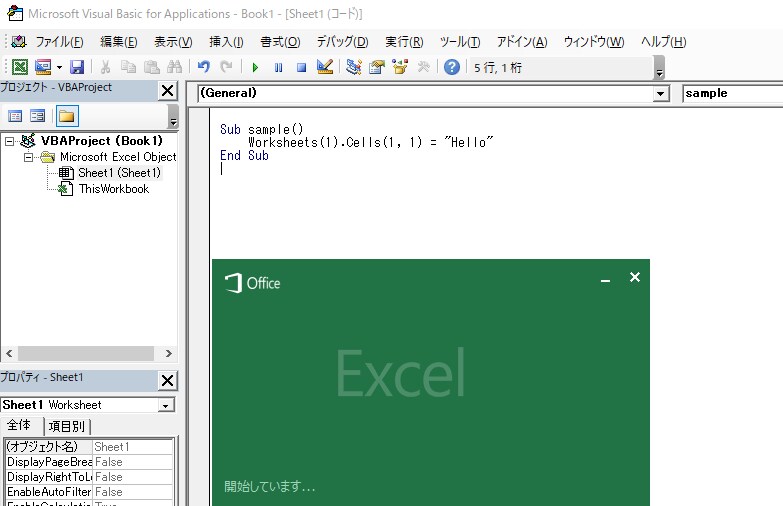The width and height of the screenshot is (783, 506).
Task: Open Project Explorer toolbar icon
Action: coord(354,67)
